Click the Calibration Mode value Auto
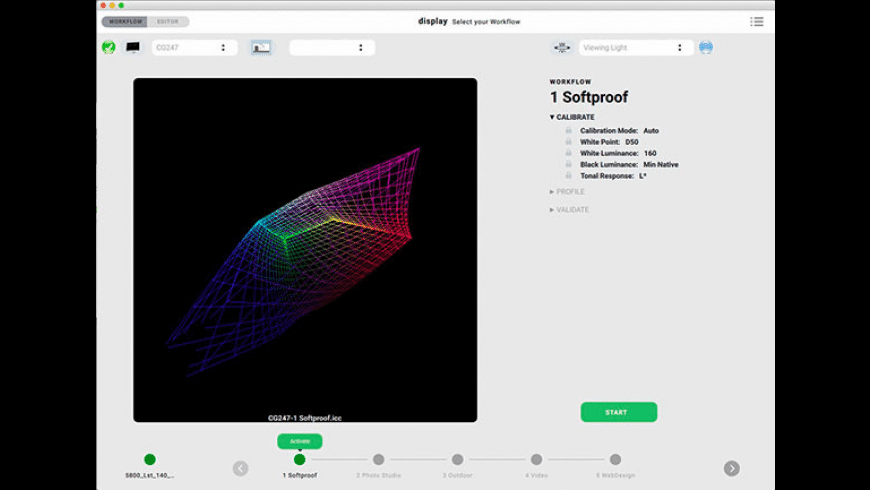Screen dimensions: 870x490 point(651,131)
